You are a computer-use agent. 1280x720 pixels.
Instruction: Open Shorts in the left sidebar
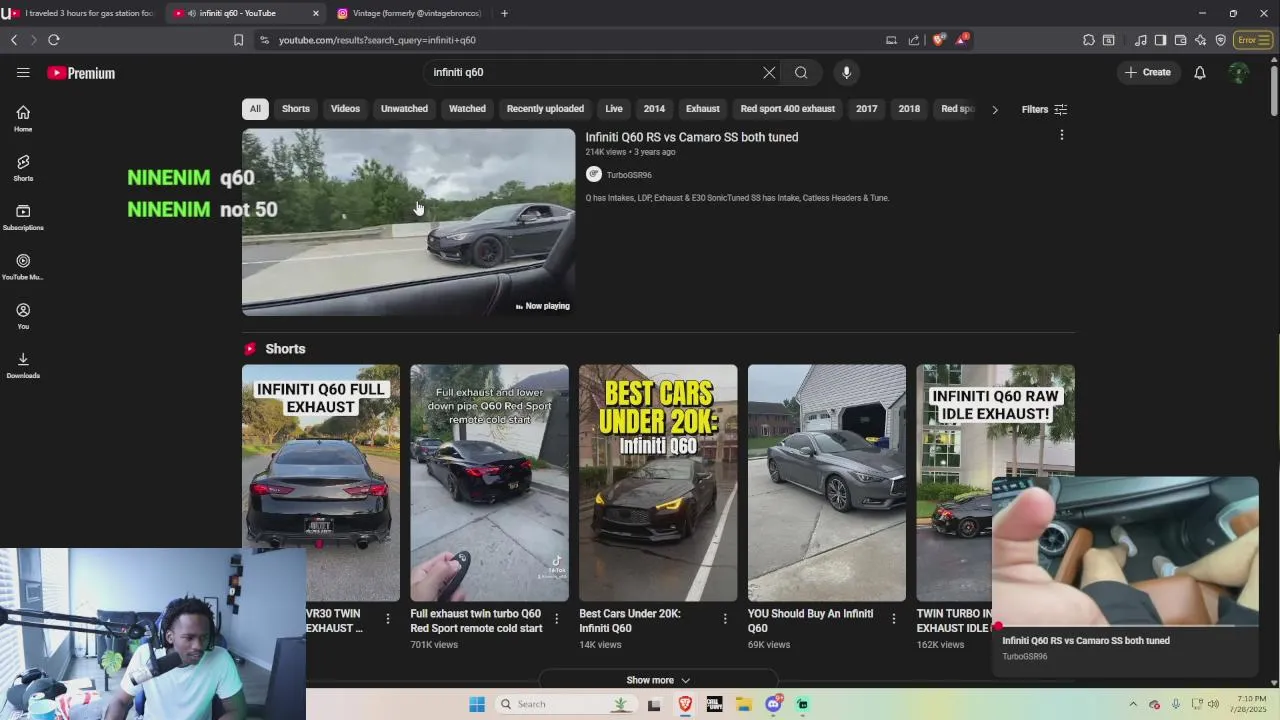coord(23,167)
